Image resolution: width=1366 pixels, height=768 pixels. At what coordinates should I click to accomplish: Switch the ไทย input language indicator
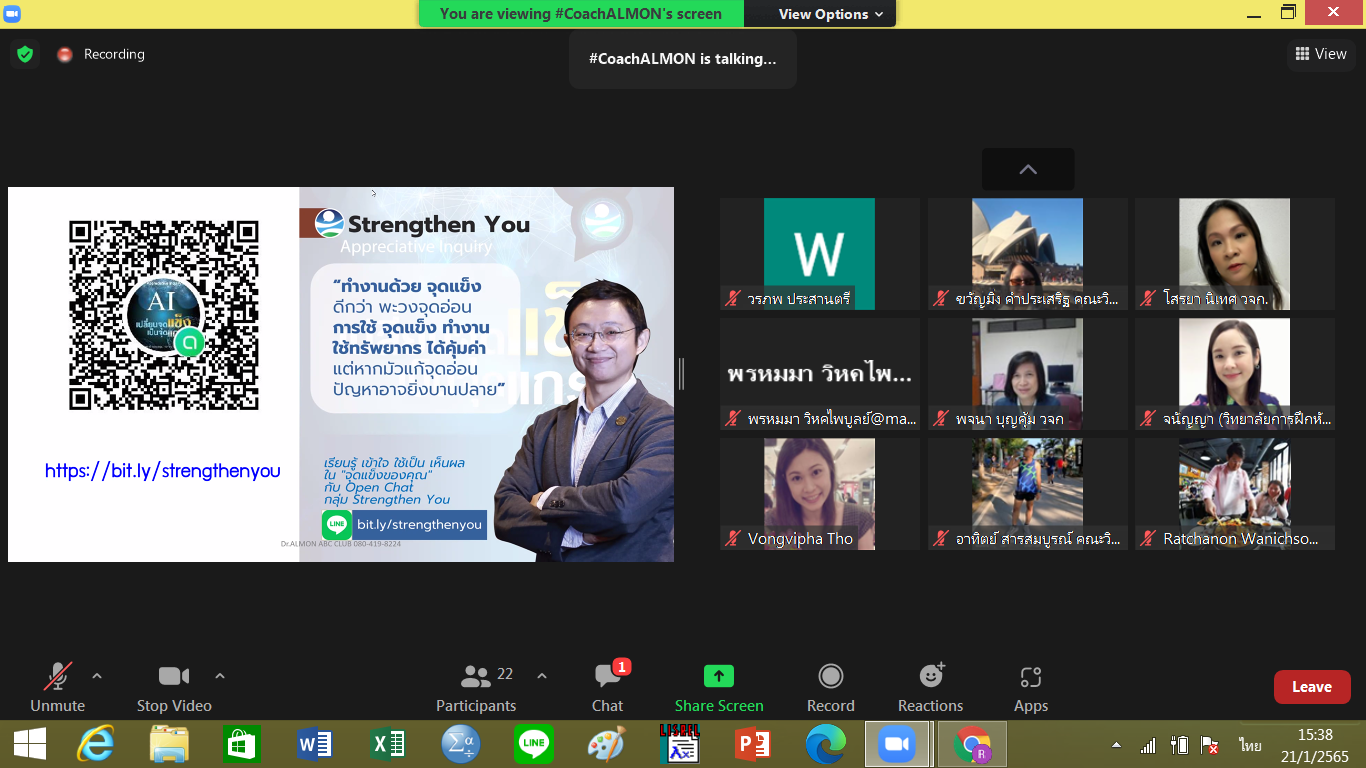[x=1250, y=745]
